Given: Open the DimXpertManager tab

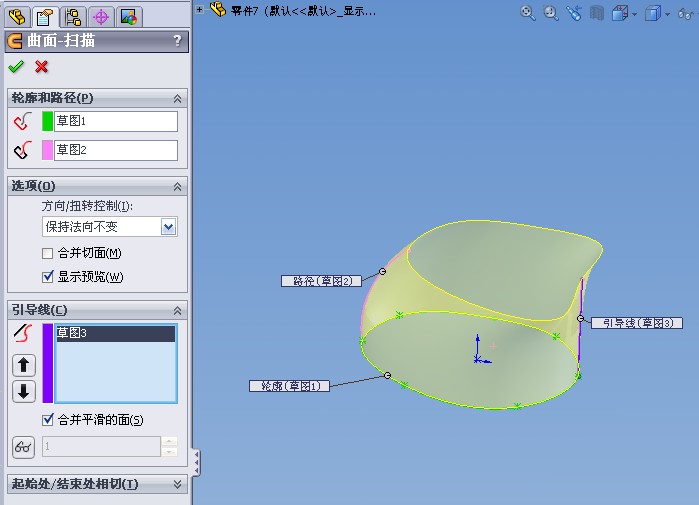Looking at the screenshot, I should pos(101,17).
